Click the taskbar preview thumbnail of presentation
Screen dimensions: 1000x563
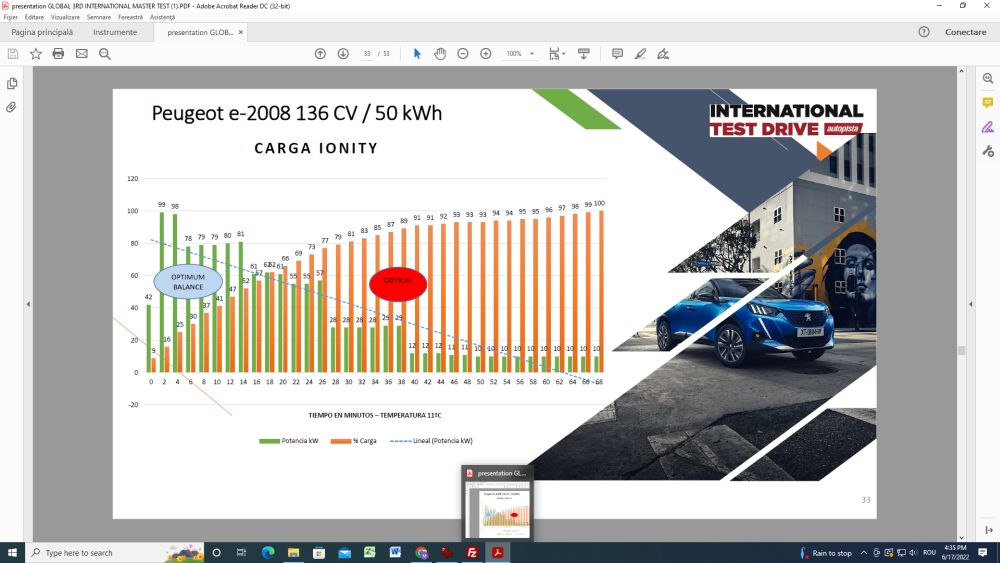(497, 508)
